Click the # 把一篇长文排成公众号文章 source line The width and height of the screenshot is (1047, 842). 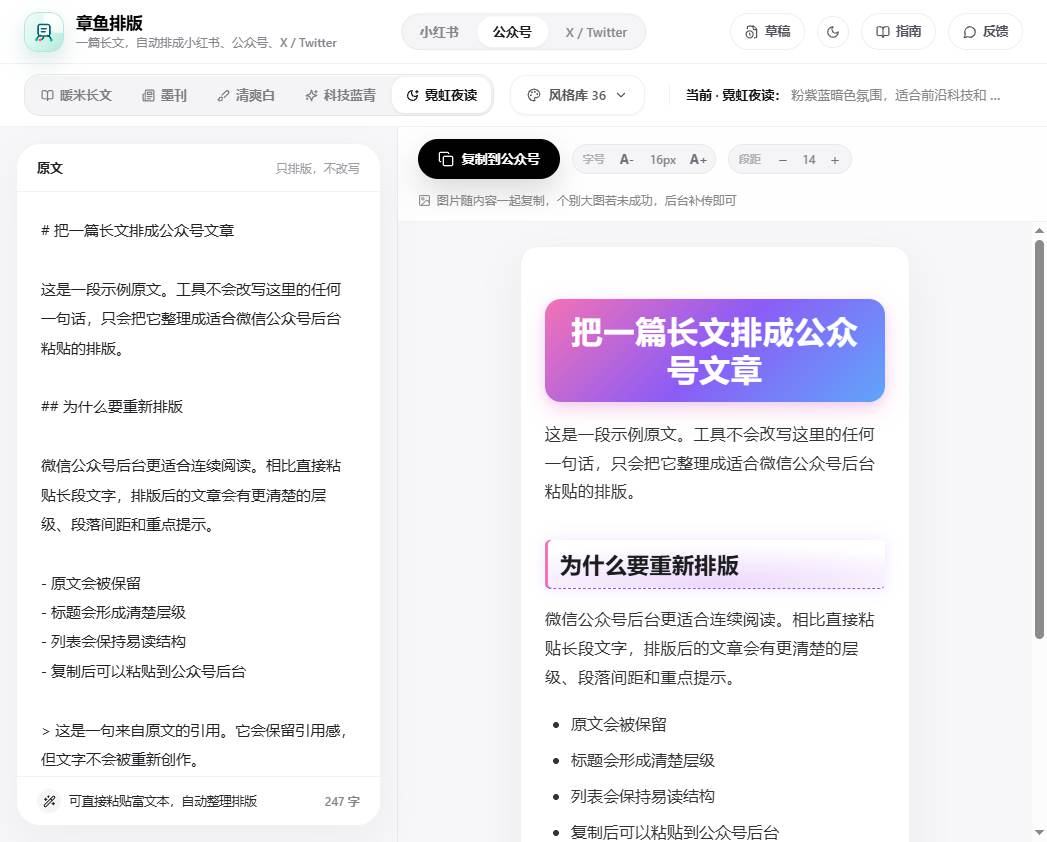tap(137, 231)
